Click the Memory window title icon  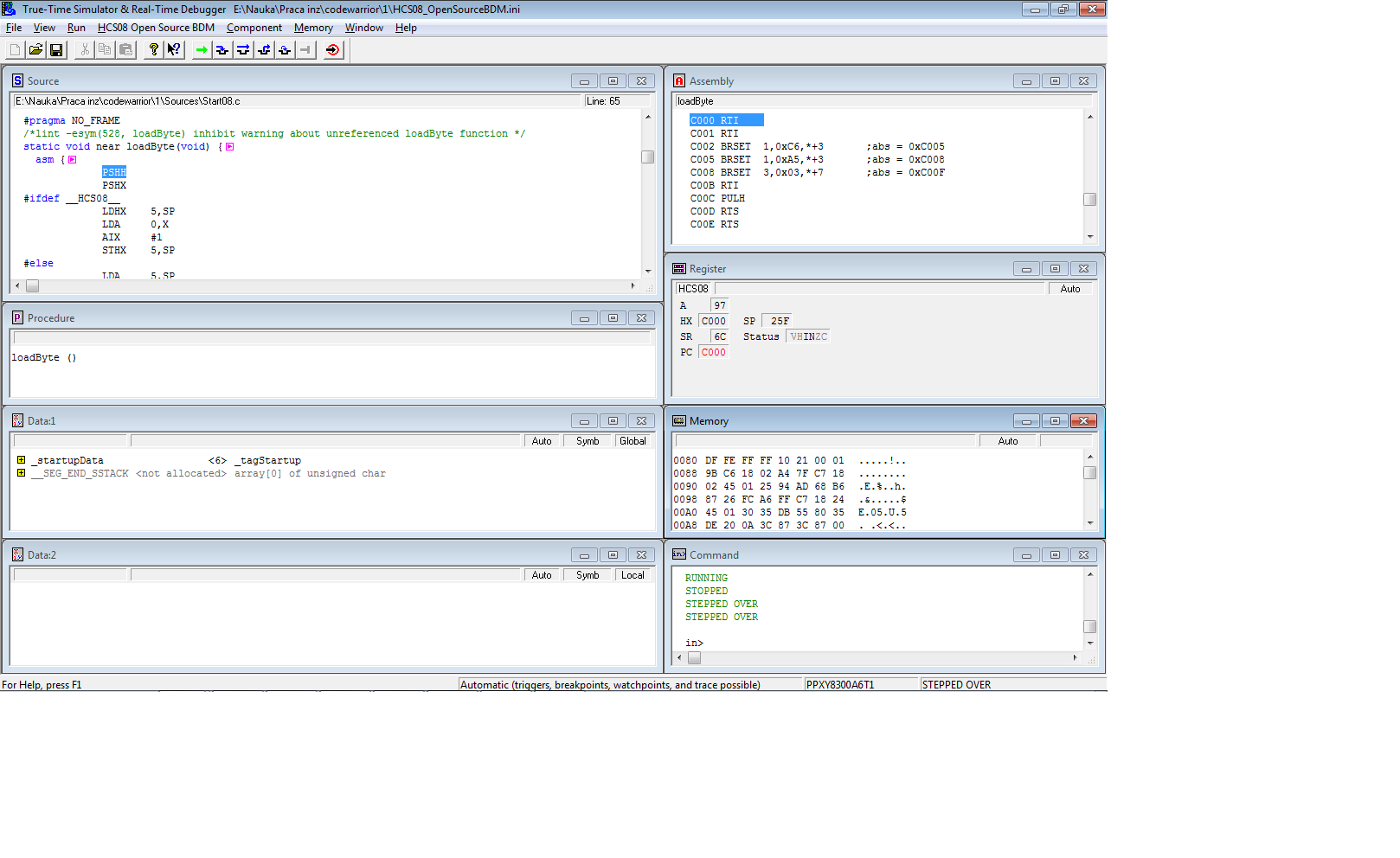tap(679, 420)
